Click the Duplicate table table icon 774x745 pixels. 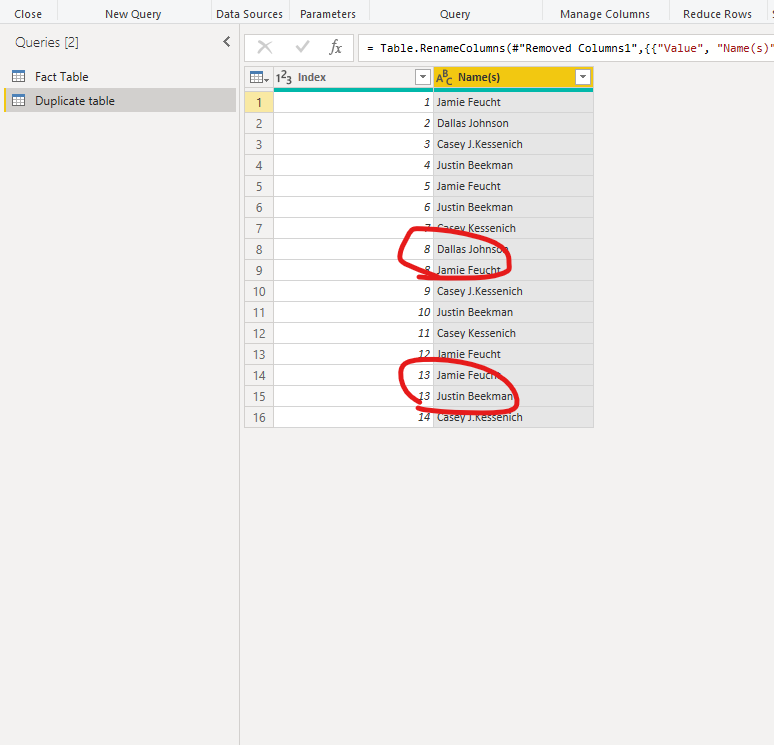19,101
